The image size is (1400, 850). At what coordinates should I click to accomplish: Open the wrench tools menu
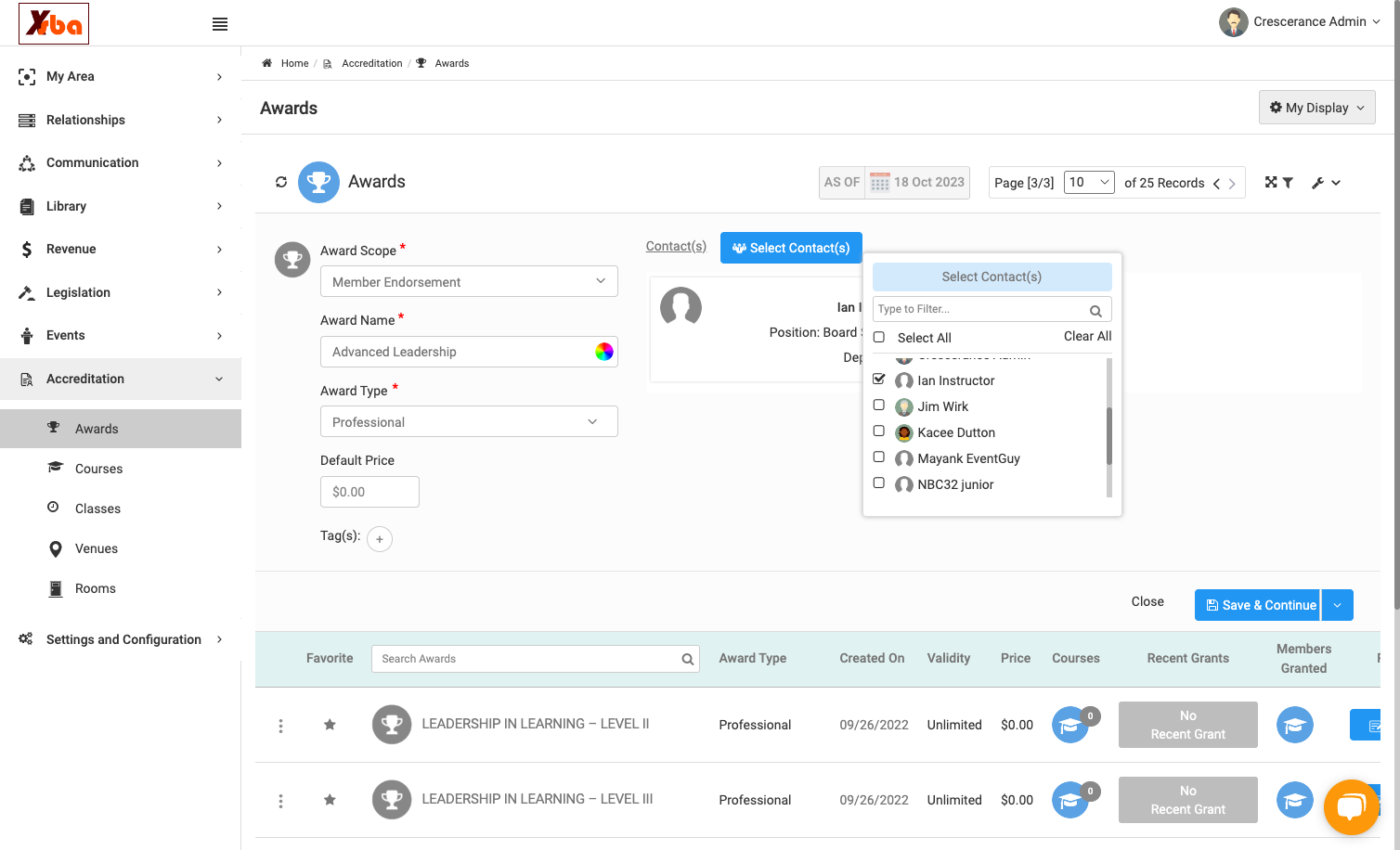click(1326, 183)
